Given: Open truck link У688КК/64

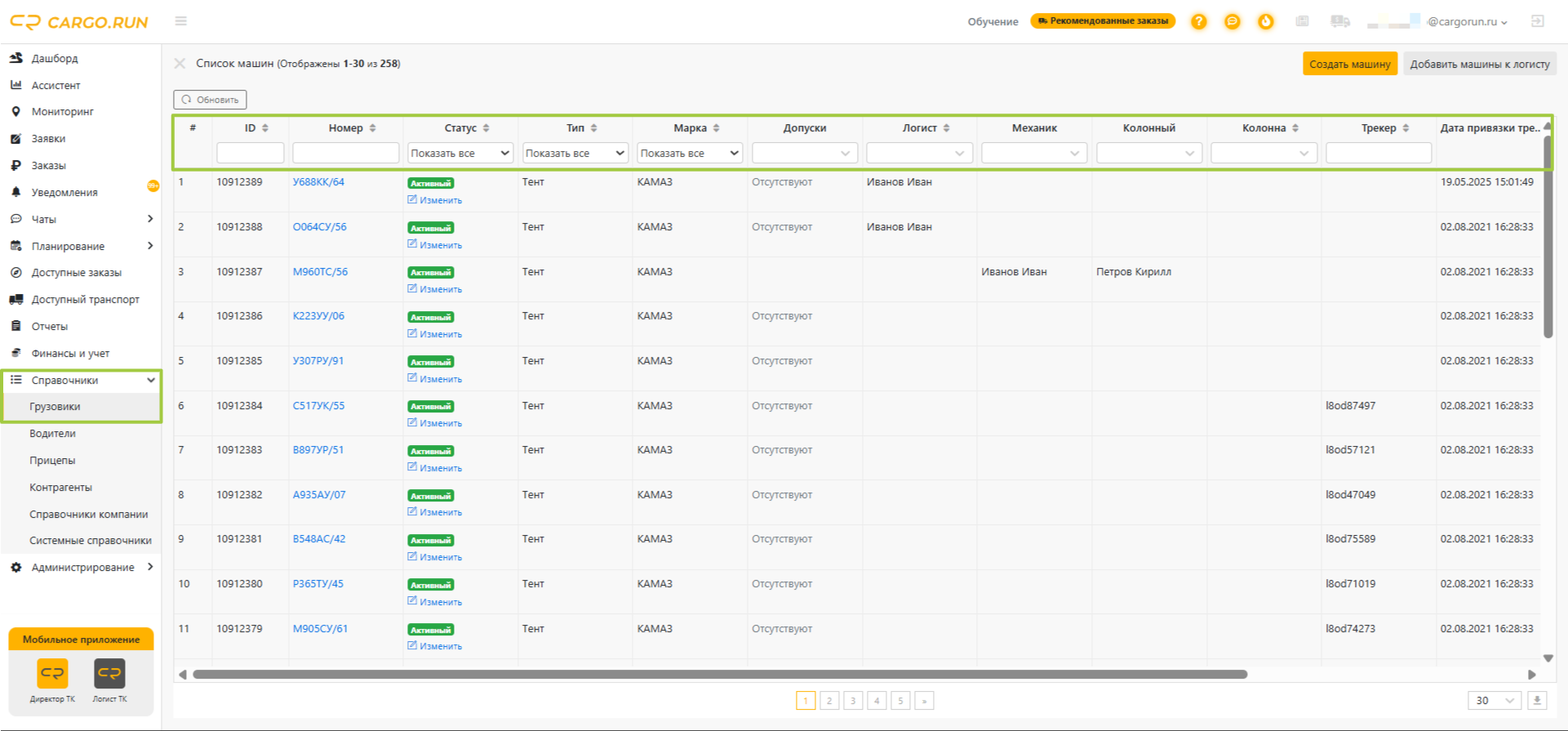Looking at the screenshot, I should [318, 182].
